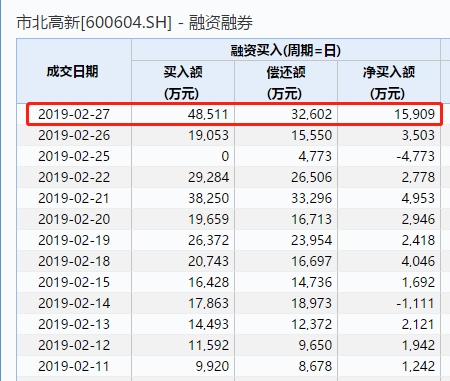Click buy amount value 48,511
The height and width of the screenshot is (381, 450).
(x=208, y=114)
